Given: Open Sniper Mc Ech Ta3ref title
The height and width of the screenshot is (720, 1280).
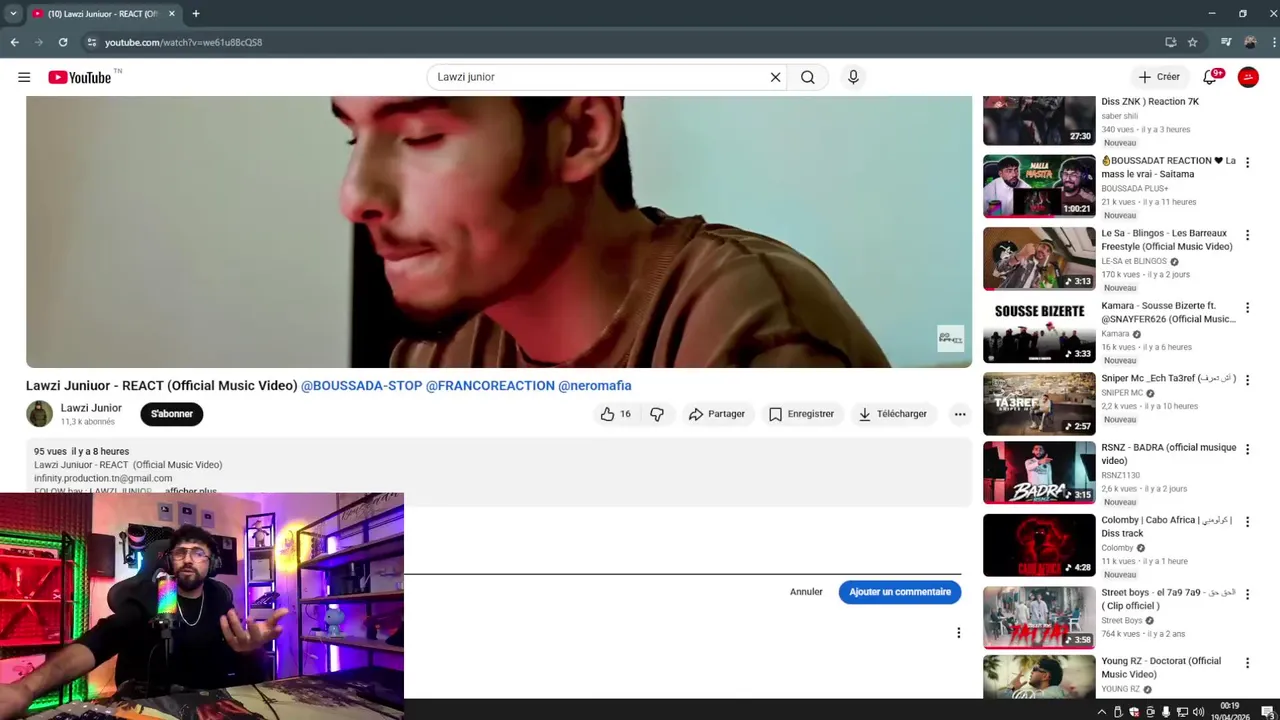Looking at the screenshot, I should (1168, 379).
